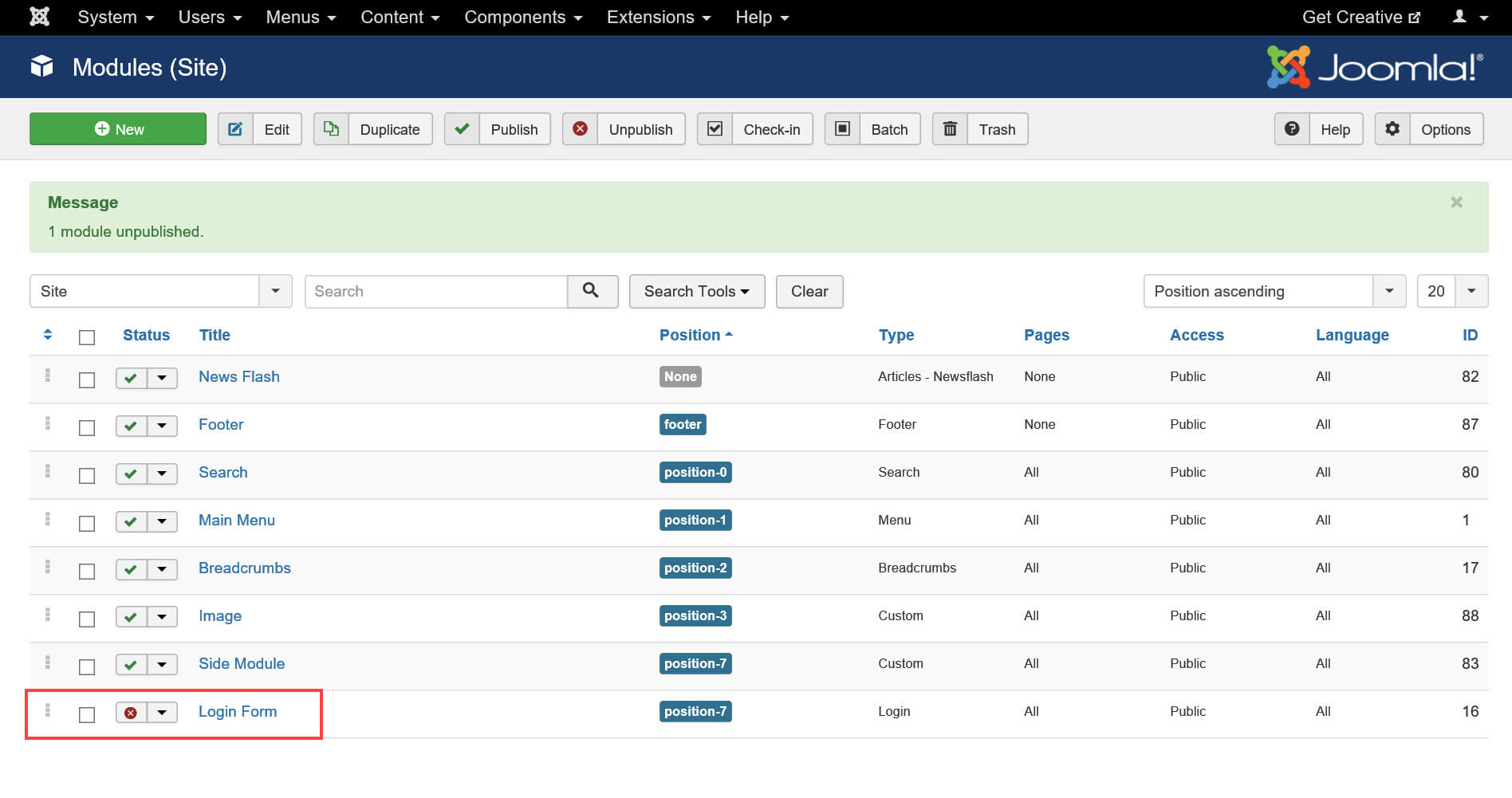The height and width of the screenshot is (798, 1512).
Task: Open the Help menu in top bar
Action: pyautogui.click(x=762, y=17)
